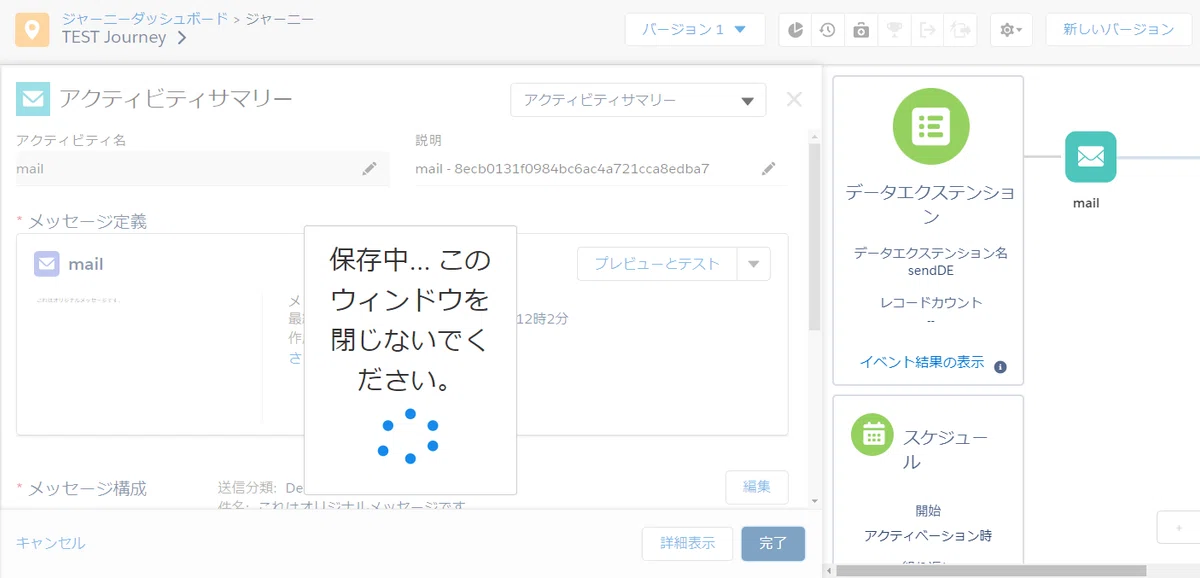This screenshot has height=578, width=1200.
Task: Edit description with pencil icon
Action: pyautogui.click(x=768, y=169)
